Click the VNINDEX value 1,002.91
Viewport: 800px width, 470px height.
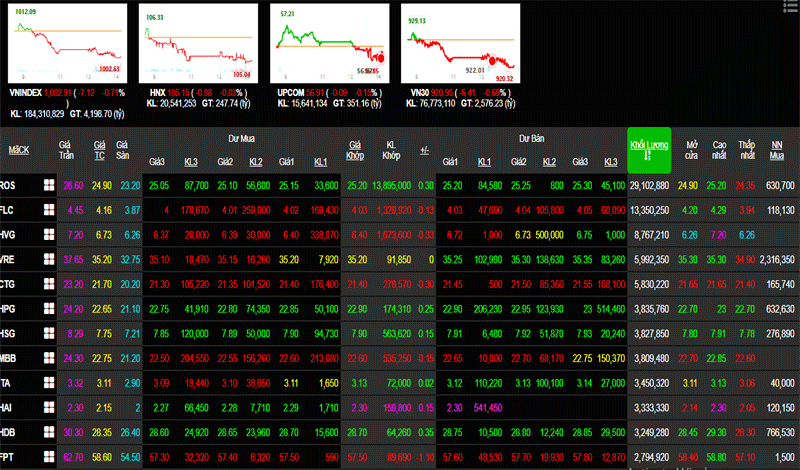[x=58, y=93]
